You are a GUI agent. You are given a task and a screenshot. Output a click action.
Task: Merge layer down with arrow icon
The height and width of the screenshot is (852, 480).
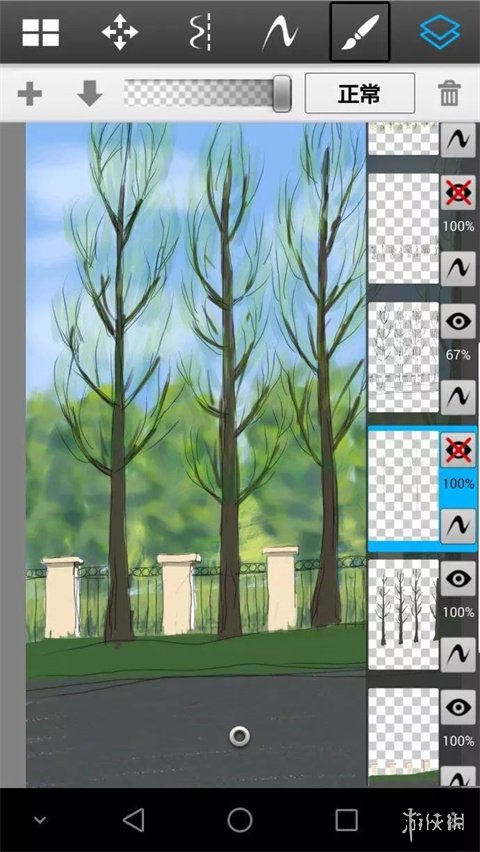[x=90, y=93]
